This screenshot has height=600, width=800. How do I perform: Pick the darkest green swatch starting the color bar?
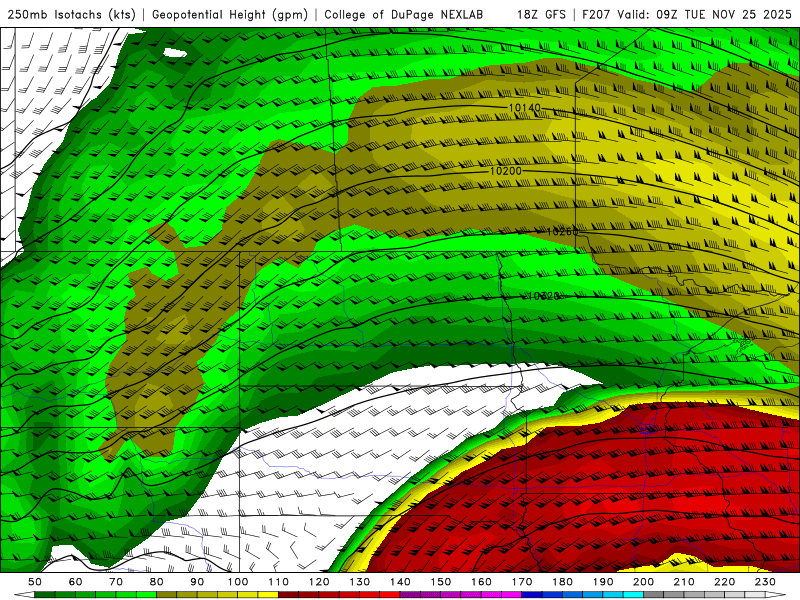pos(45,595)
